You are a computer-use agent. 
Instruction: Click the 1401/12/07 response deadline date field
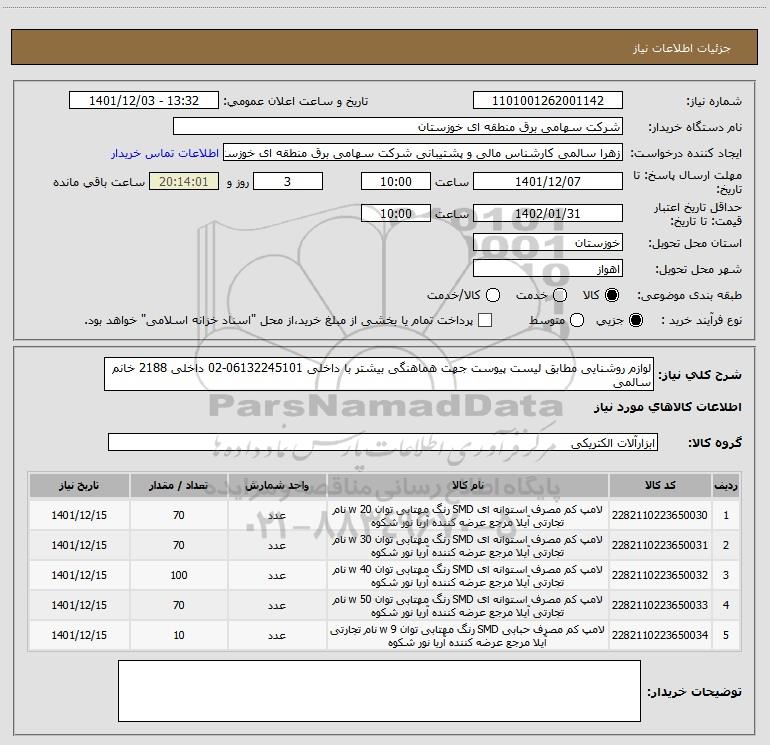[547, 182]
